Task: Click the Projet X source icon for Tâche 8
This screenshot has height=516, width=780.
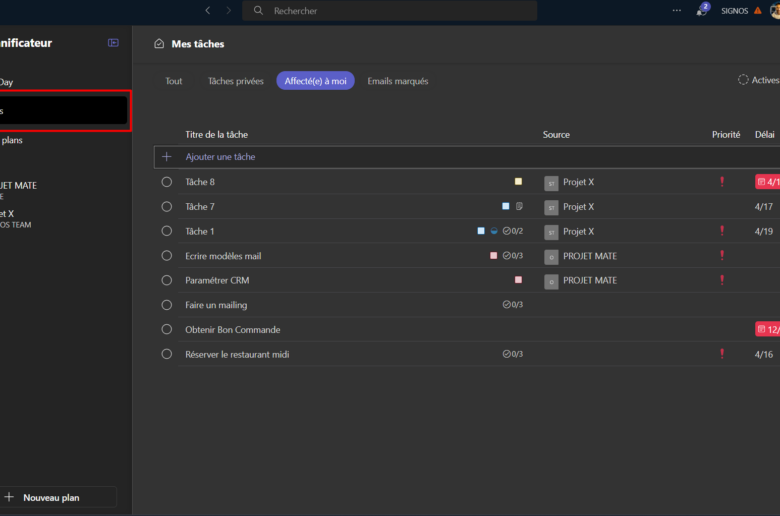Action: tap(551, 183)
